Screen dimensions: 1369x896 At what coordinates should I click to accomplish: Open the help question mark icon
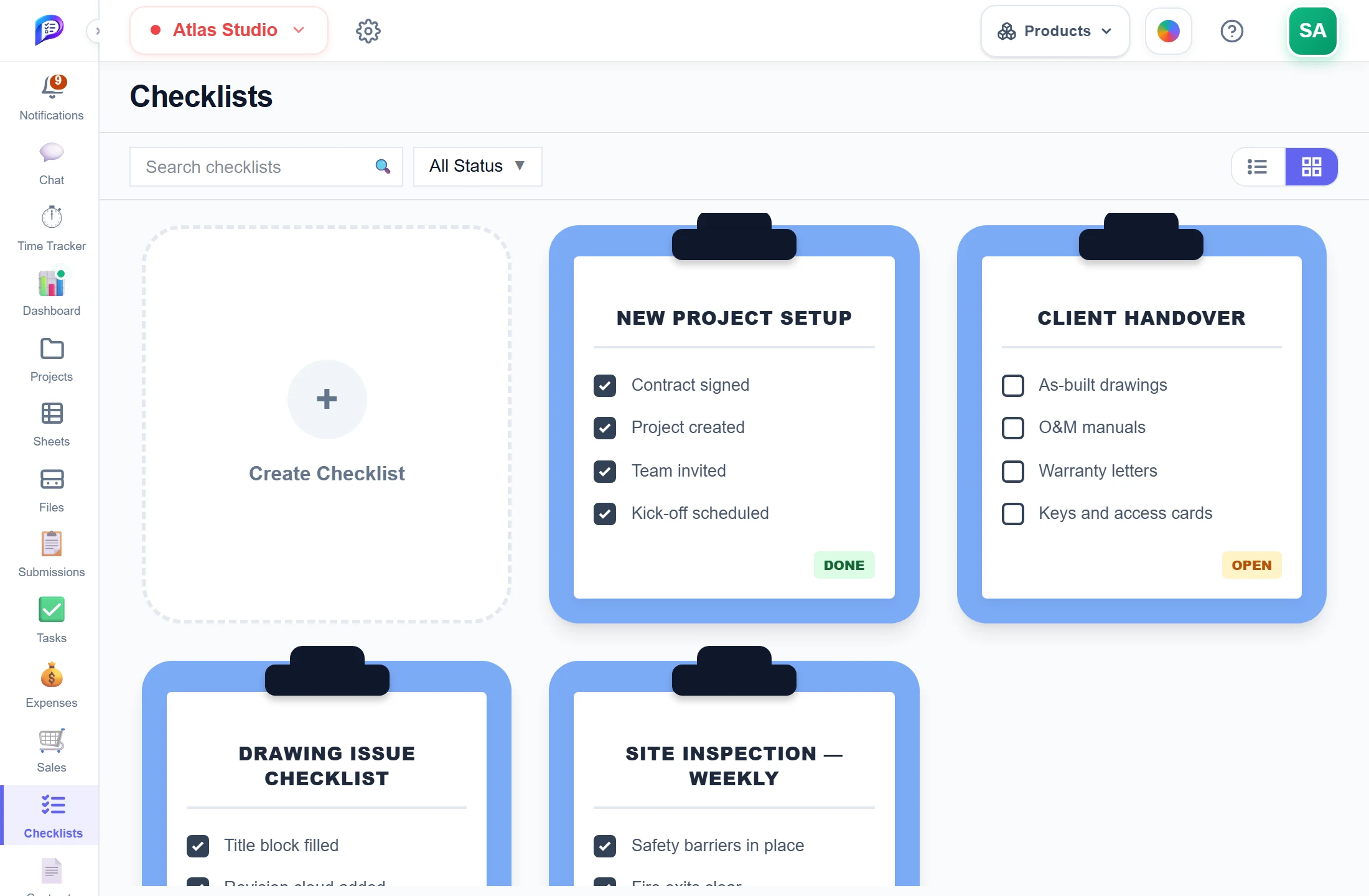click(1232, 30)
